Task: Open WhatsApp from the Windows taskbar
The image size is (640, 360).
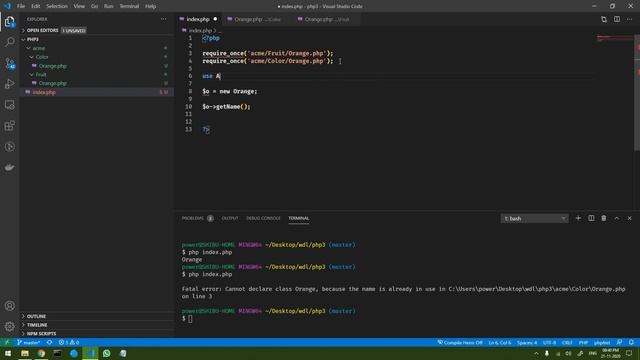Action: click(x=107, y=353)
